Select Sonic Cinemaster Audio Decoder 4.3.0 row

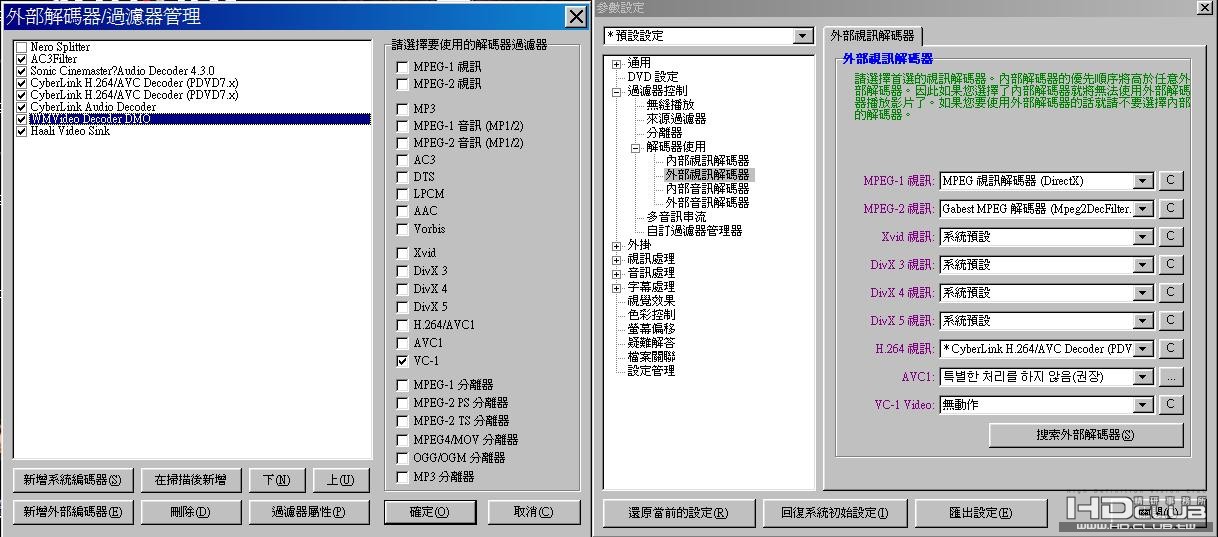point(121,71)
